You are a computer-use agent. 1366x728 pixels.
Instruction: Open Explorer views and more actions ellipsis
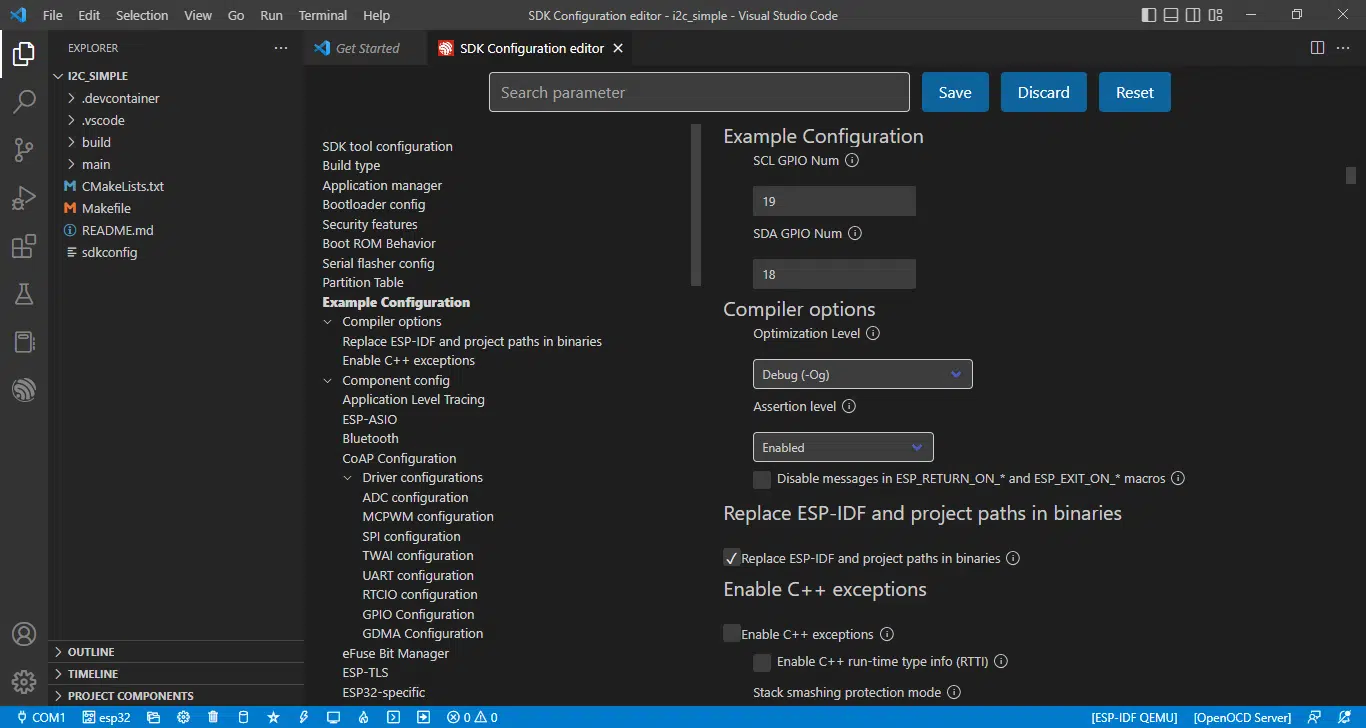(280, 48)
